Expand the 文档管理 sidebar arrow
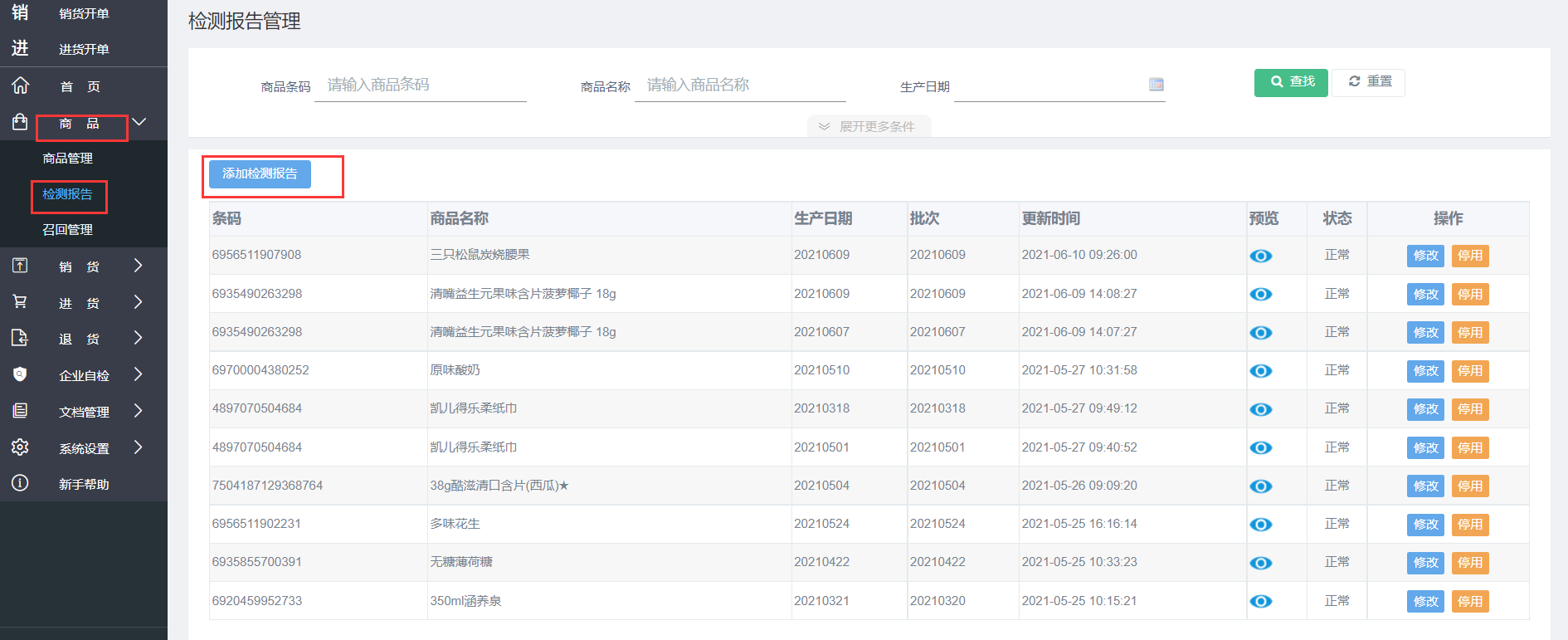This screenshot has width=1568, height=640. point(139,411)
